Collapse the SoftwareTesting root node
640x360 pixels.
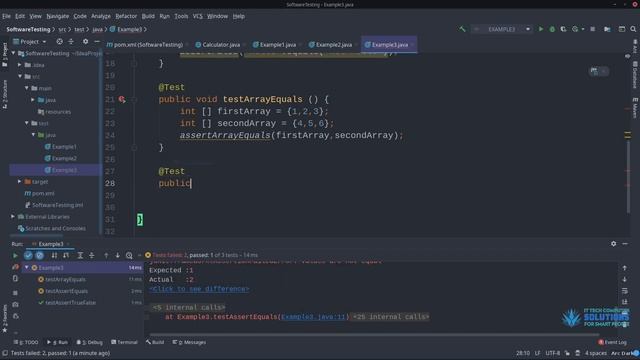[x=13, y=53]
